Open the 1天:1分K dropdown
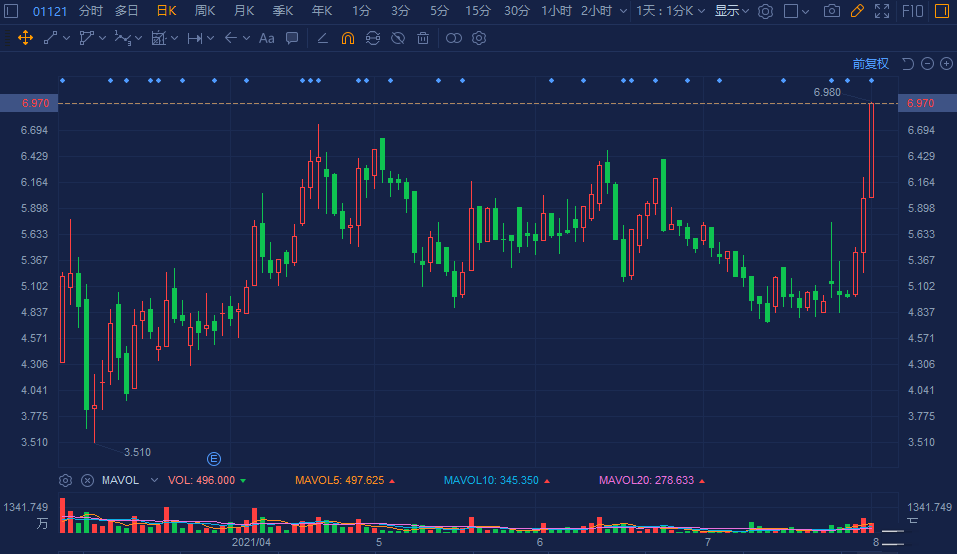Image resolution: width=957 pixels, height=554 pixels. (x=671, y=11)
